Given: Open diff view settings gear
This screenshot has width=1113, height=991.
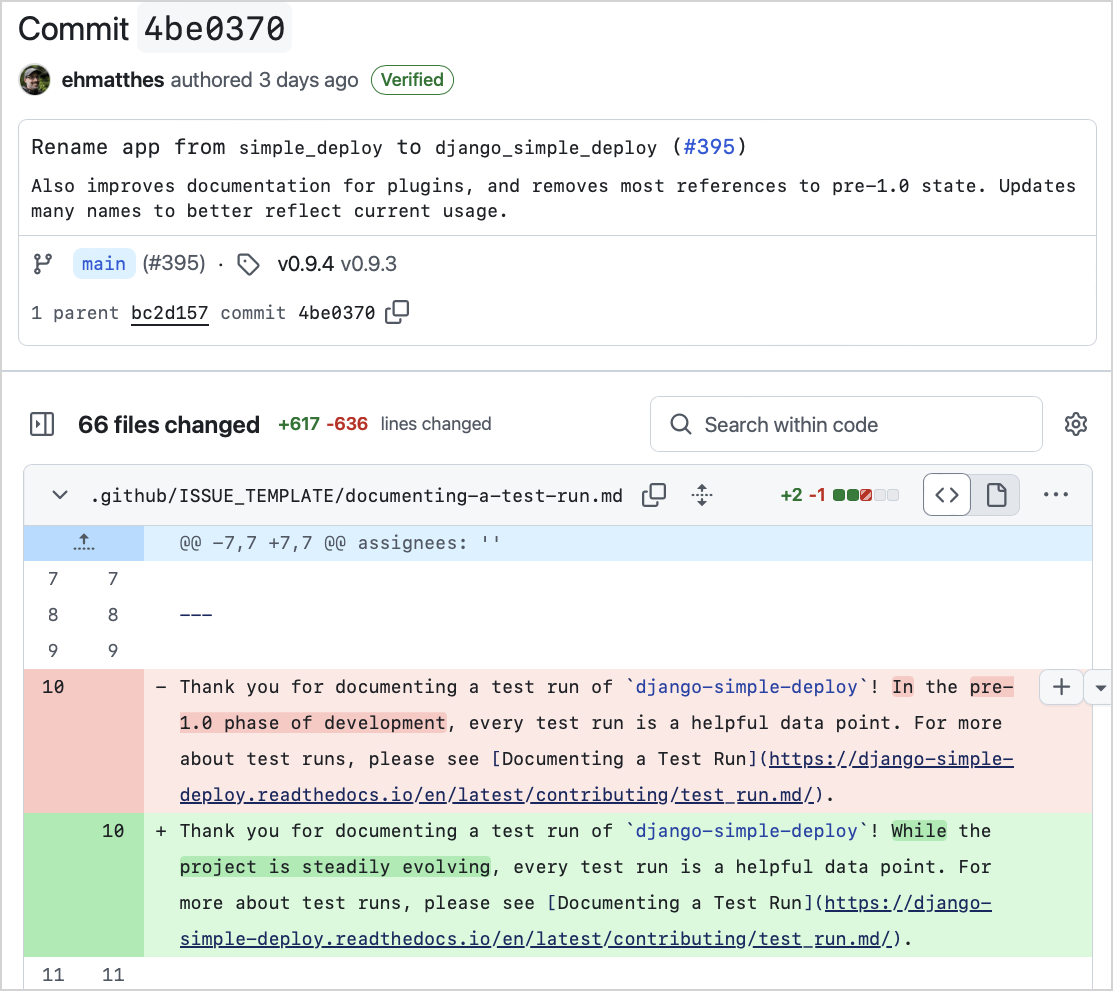Looking at the screenshot, I should pos(1076,424).
